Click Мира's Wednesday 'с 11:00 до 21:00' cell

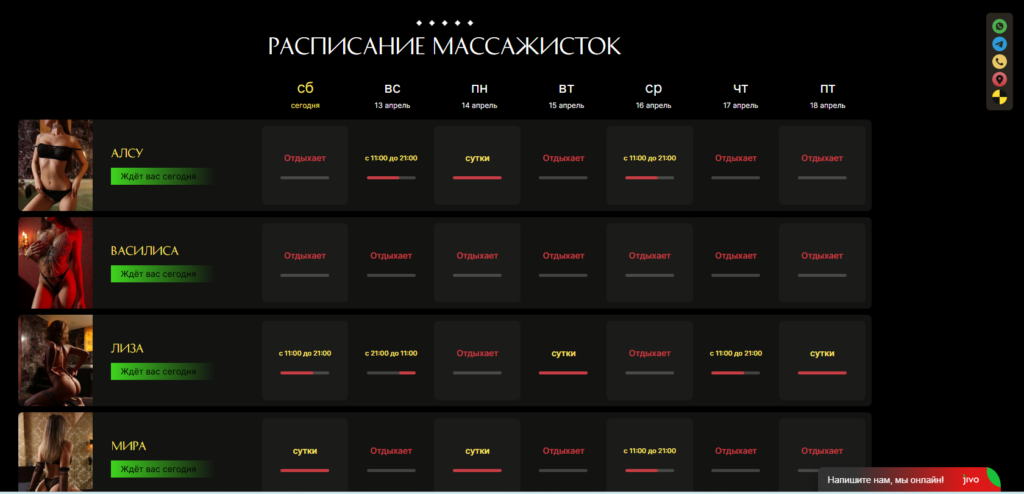(x=650, y=455)
